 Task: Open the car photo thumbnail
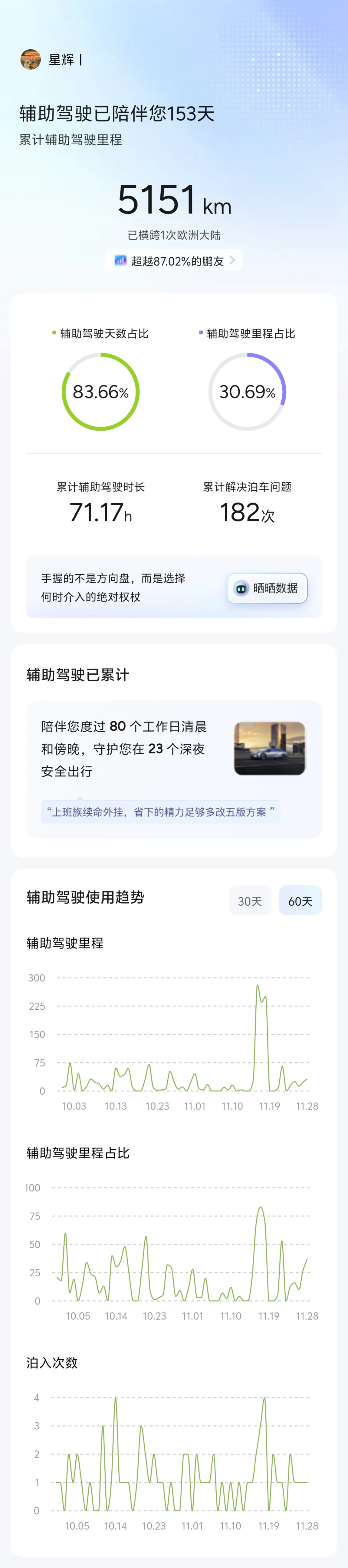(x=270, y=748)
